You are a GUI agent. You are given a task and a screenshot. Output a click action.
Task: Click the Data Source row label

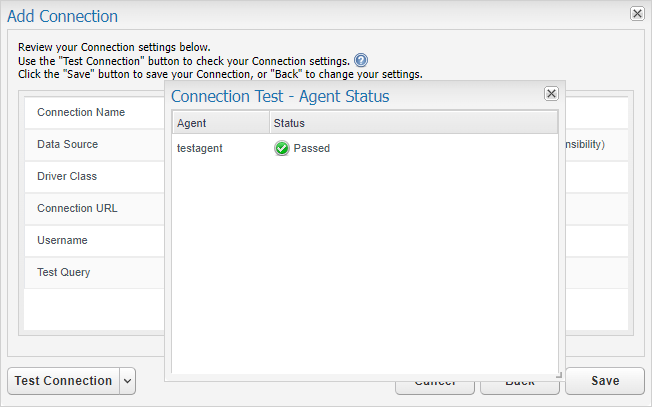pos(68,144)
